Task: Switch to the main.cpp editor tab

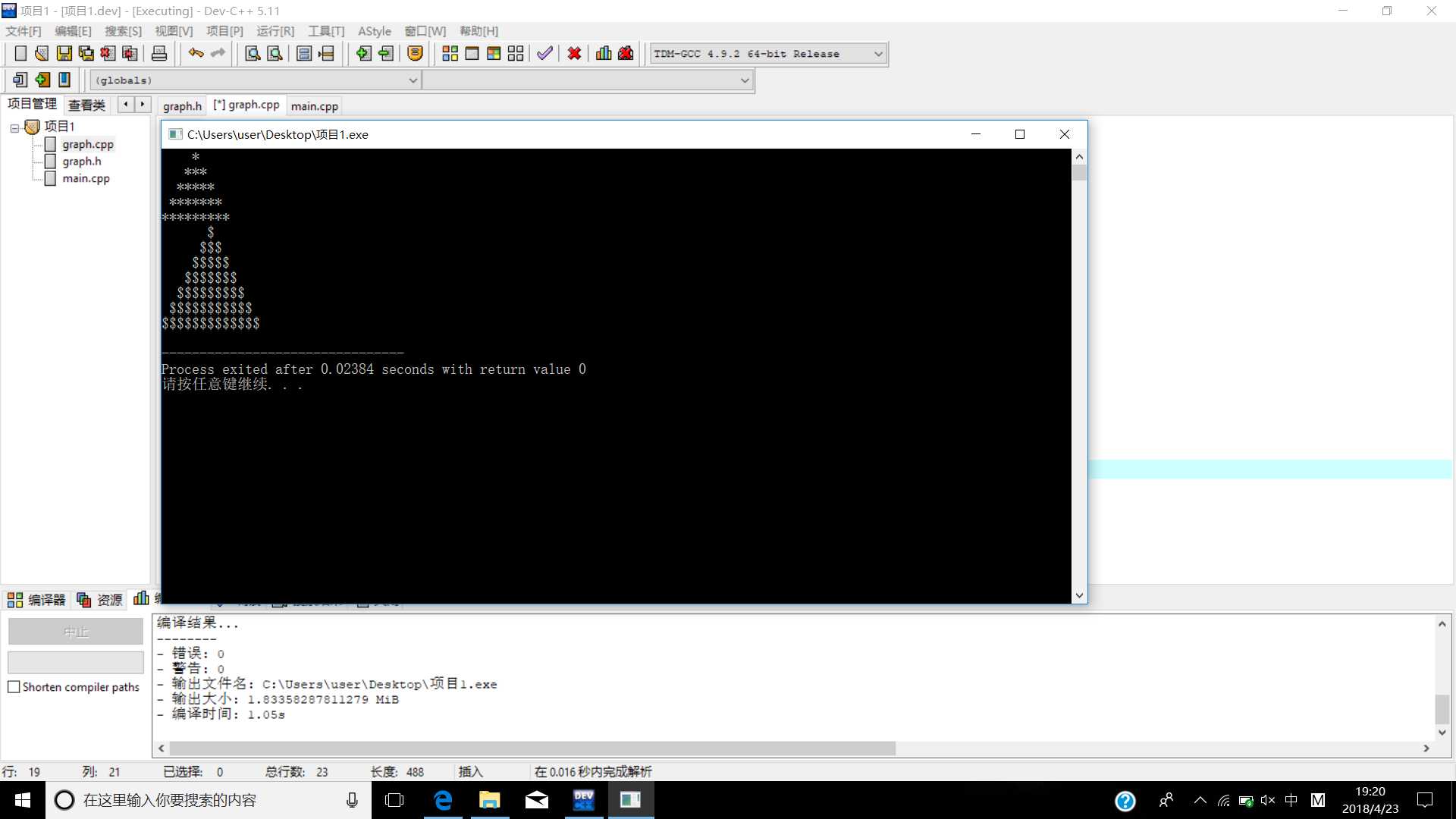Action: 314,106
